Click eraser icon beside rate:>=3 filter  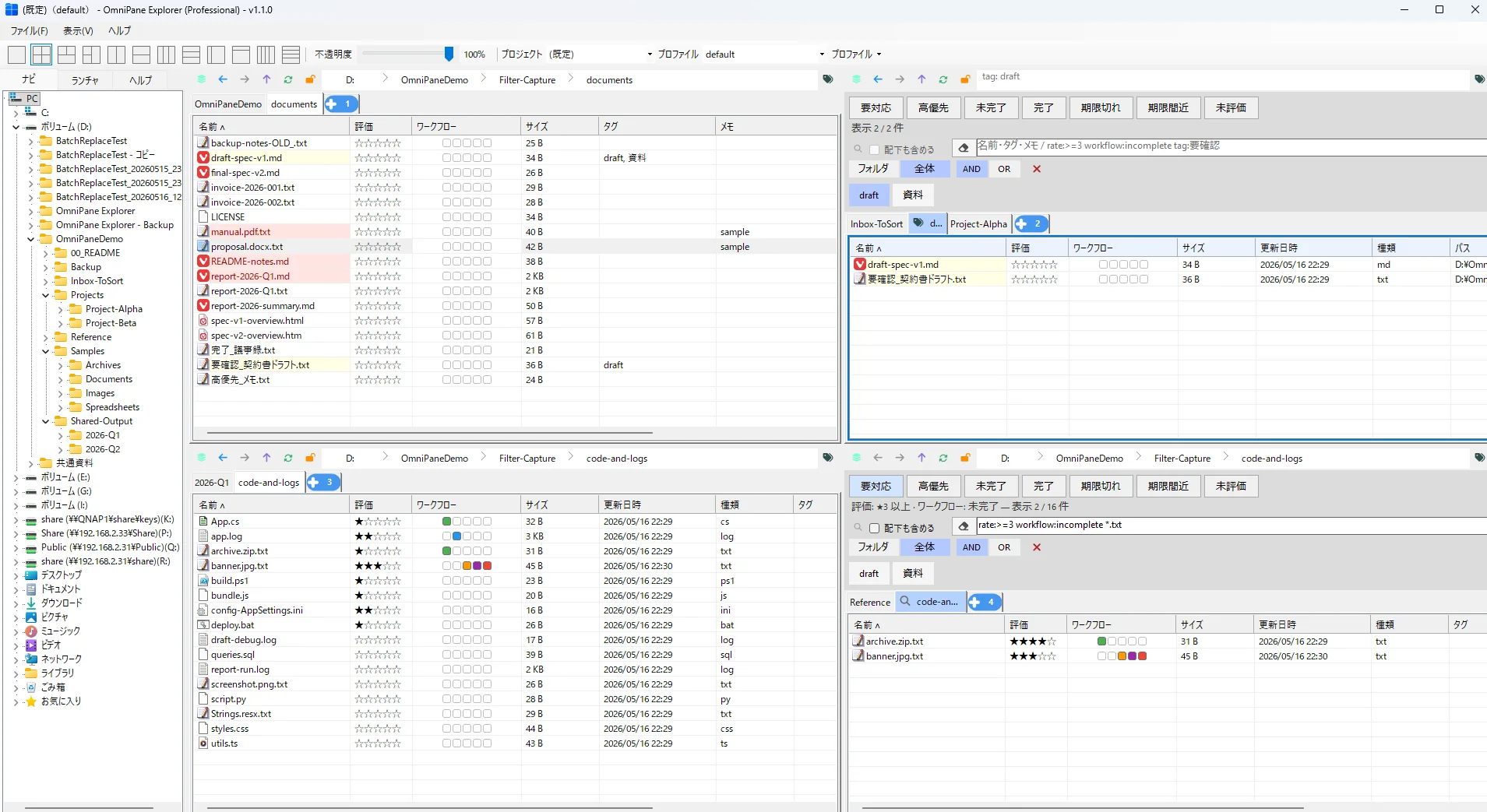coord(964,526)
